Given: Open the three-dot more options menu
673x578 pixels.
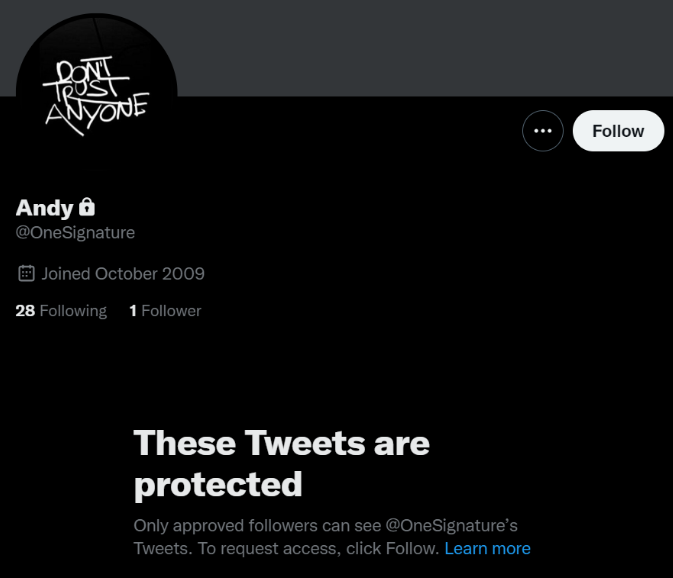Looking at the screenshot, I should click(543, 131).
